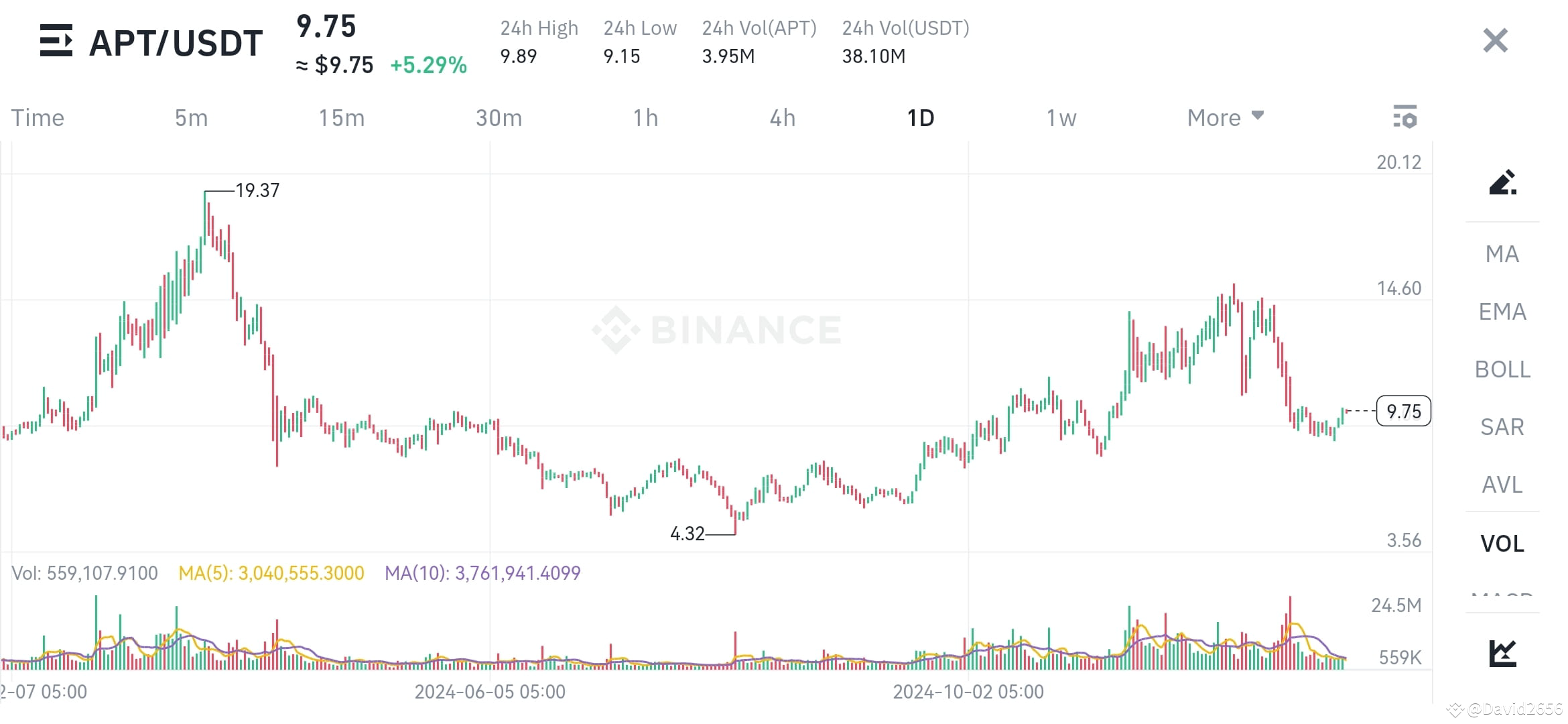Select the AVL indicator
1568x724 pixels.
point(1501,485)
